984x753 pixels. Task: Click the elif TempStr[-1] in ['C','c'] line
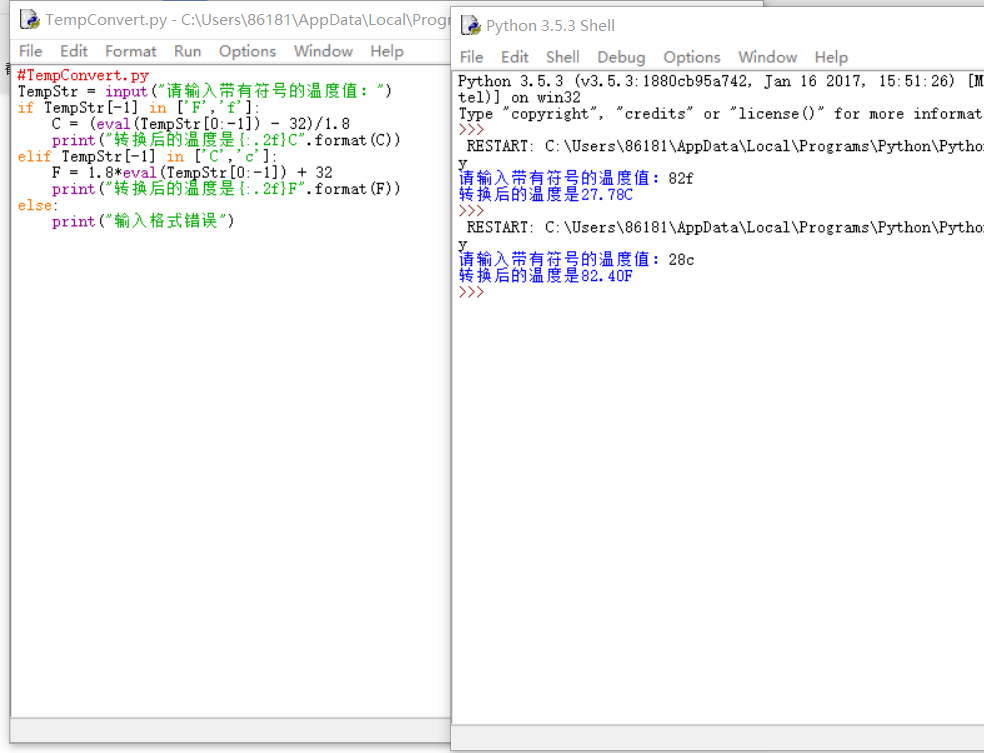[147, 156]
